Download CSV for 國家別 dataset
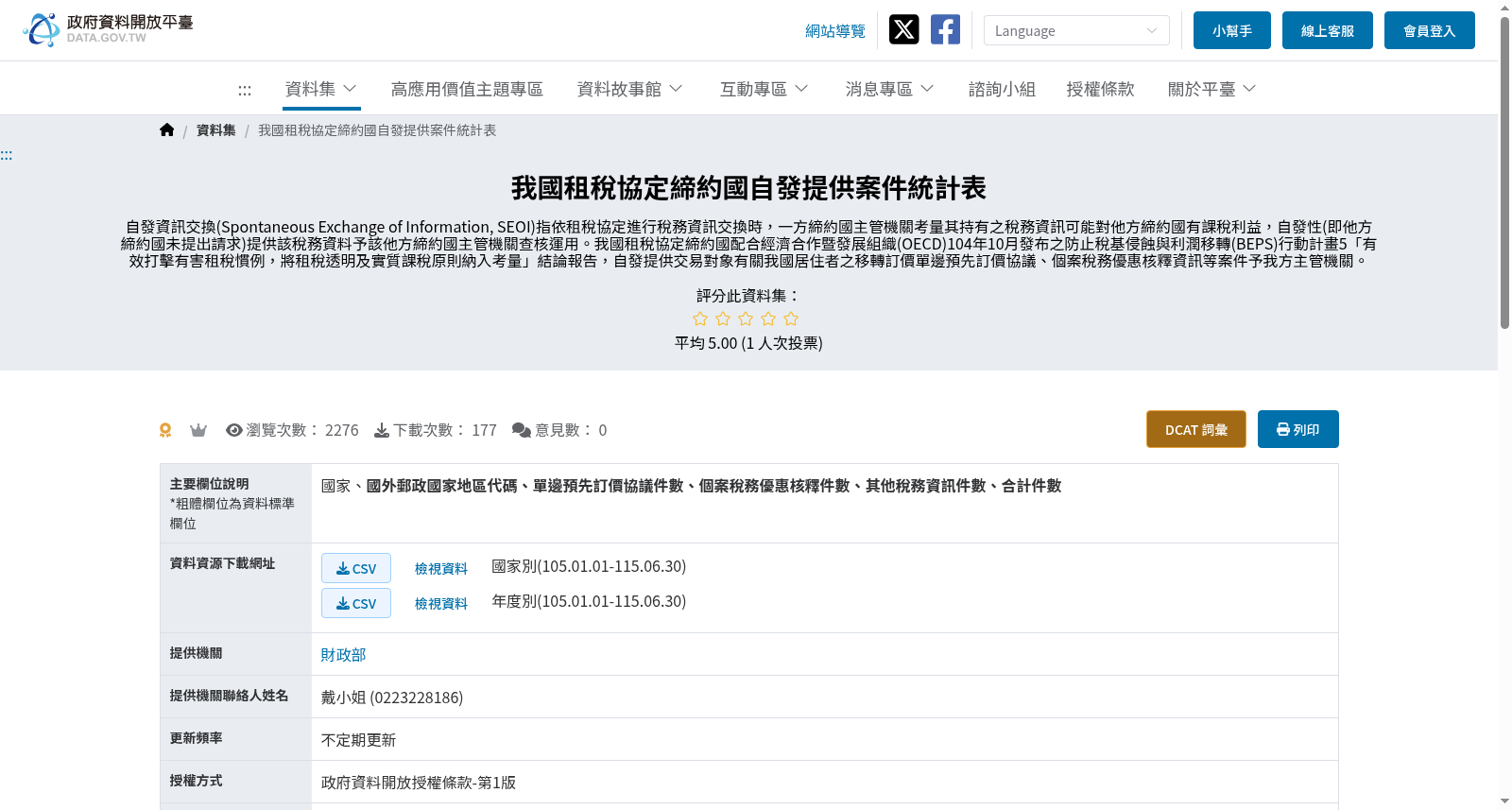 point(356,568)
